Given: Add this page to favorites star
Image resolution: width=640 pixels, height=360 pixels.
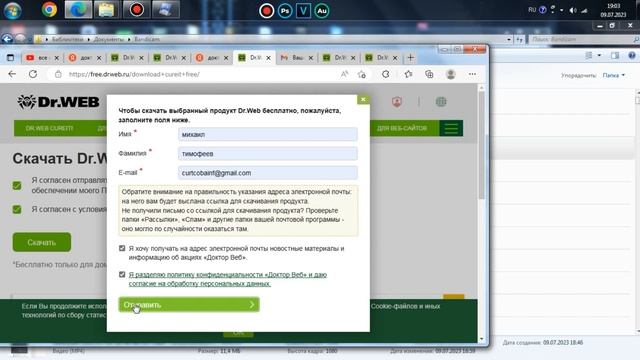Looking at the screenshot, I should coord(362,74).
